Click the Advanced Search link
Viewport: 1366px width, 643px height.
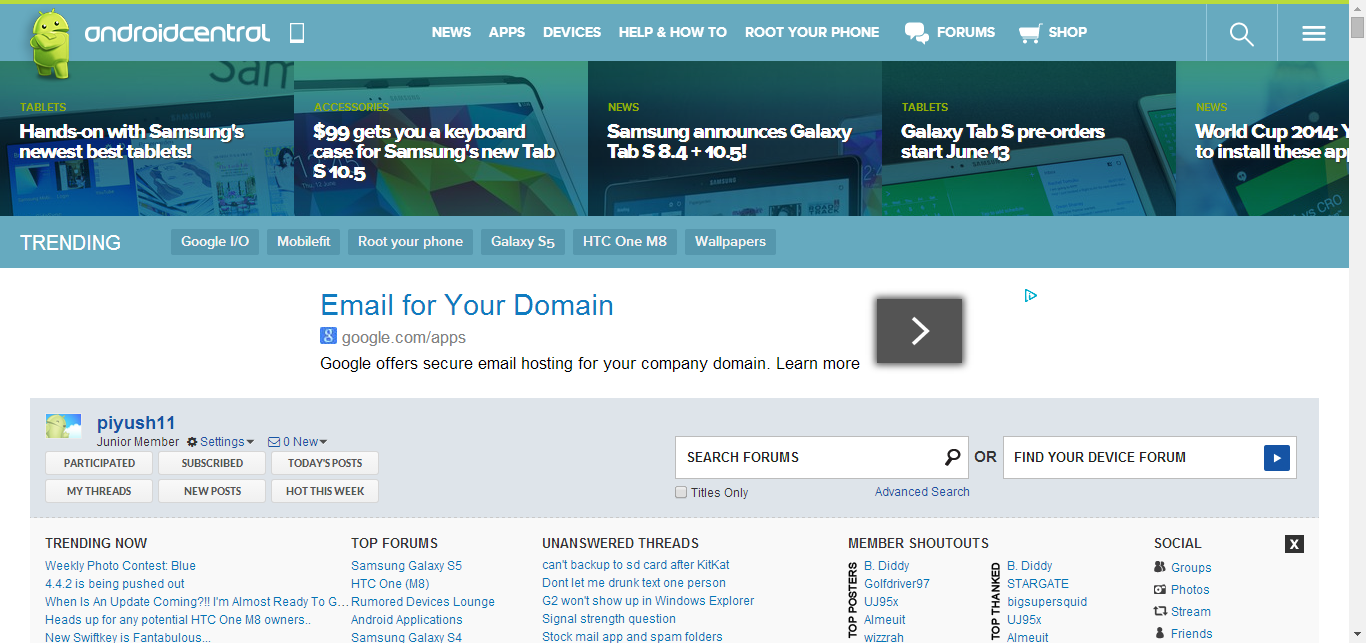(x=922, y=492)
